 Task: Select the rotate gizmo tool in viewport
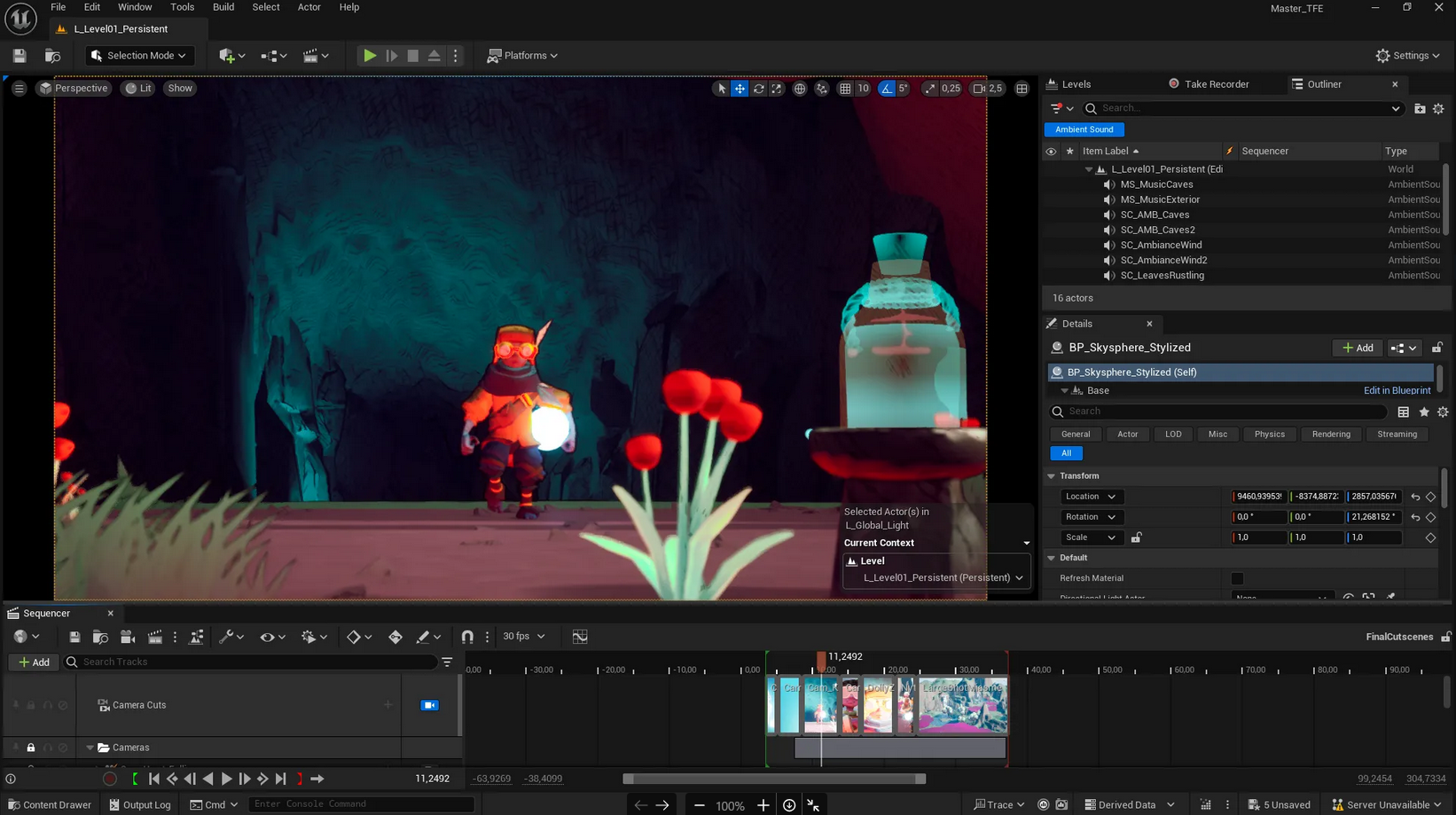[x=758, y=89]
